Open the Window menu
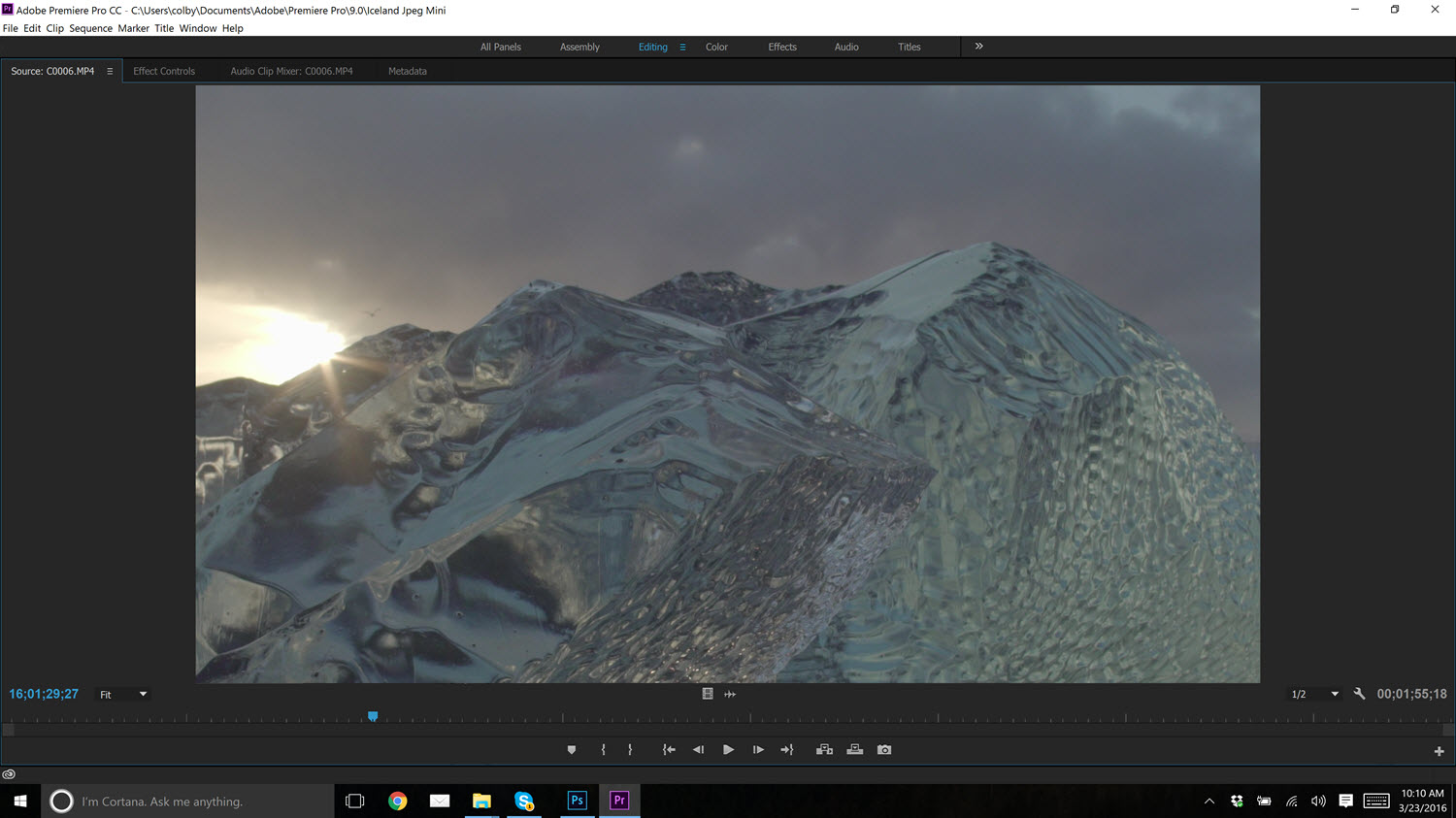The image size is (1456, 818). pos(198,28)
